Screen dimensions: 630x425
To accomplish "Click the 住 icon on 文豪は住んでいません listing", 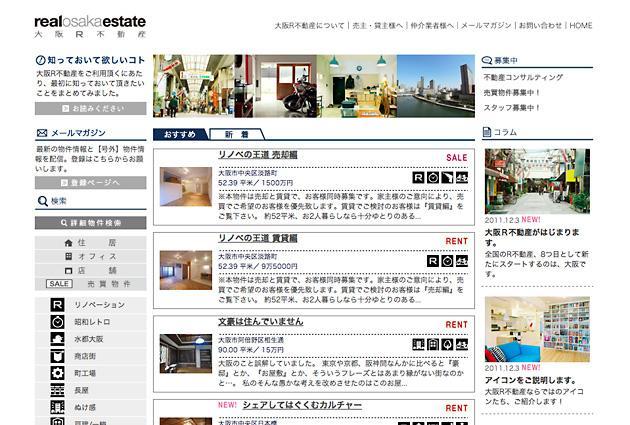I will click(462, 344).
